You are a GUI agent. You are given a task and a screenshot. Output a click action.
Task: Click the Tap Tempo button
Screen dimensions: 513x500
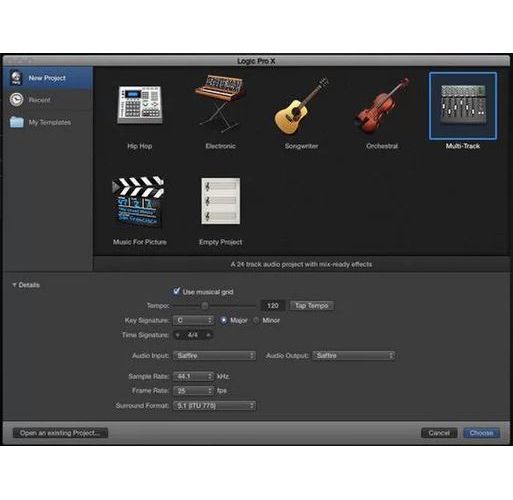tap(312, 306)
